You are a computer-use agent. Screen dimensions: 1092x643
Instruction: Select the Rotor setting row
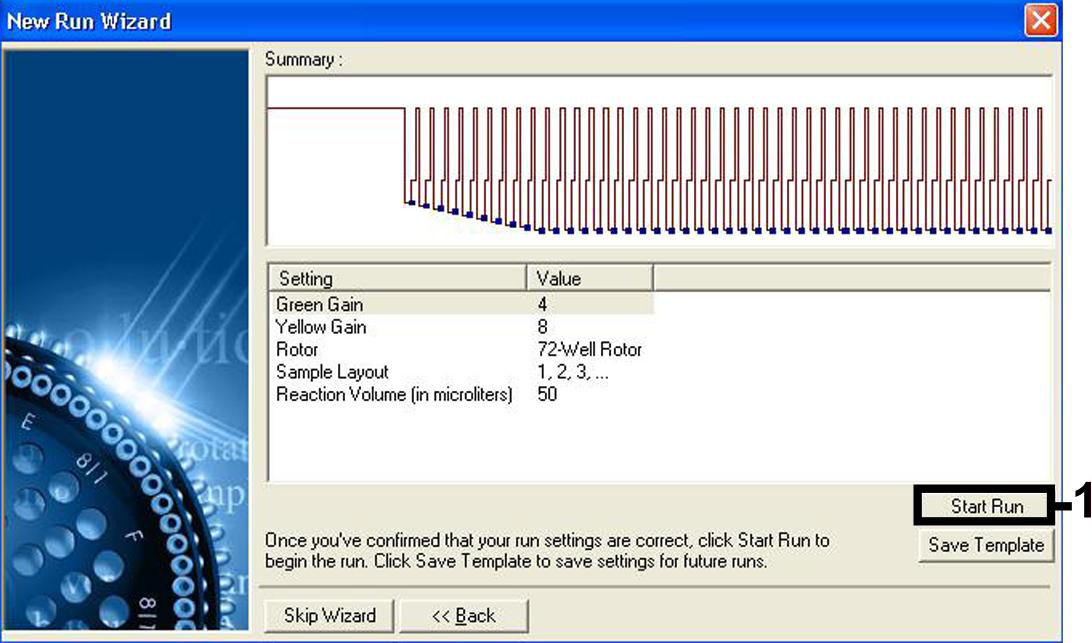pos(461,349)
